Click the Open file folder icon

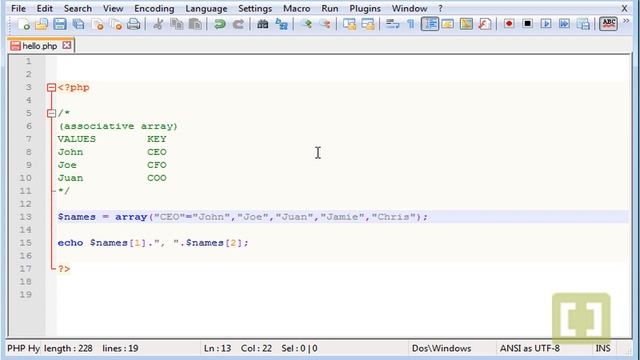point(41,24)
